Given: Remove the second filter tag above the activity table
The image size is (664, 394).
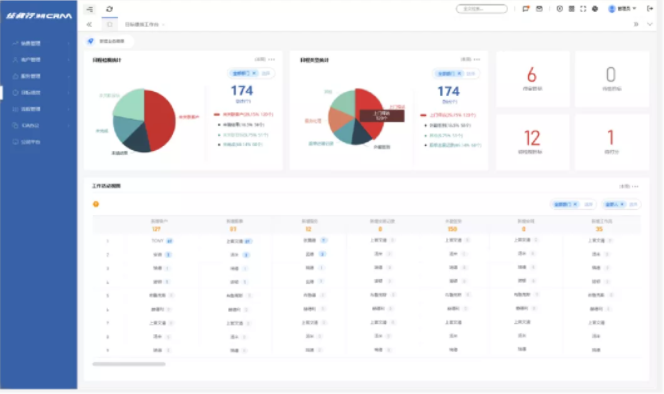Looking at the screenshot, I should pos(622,204).
